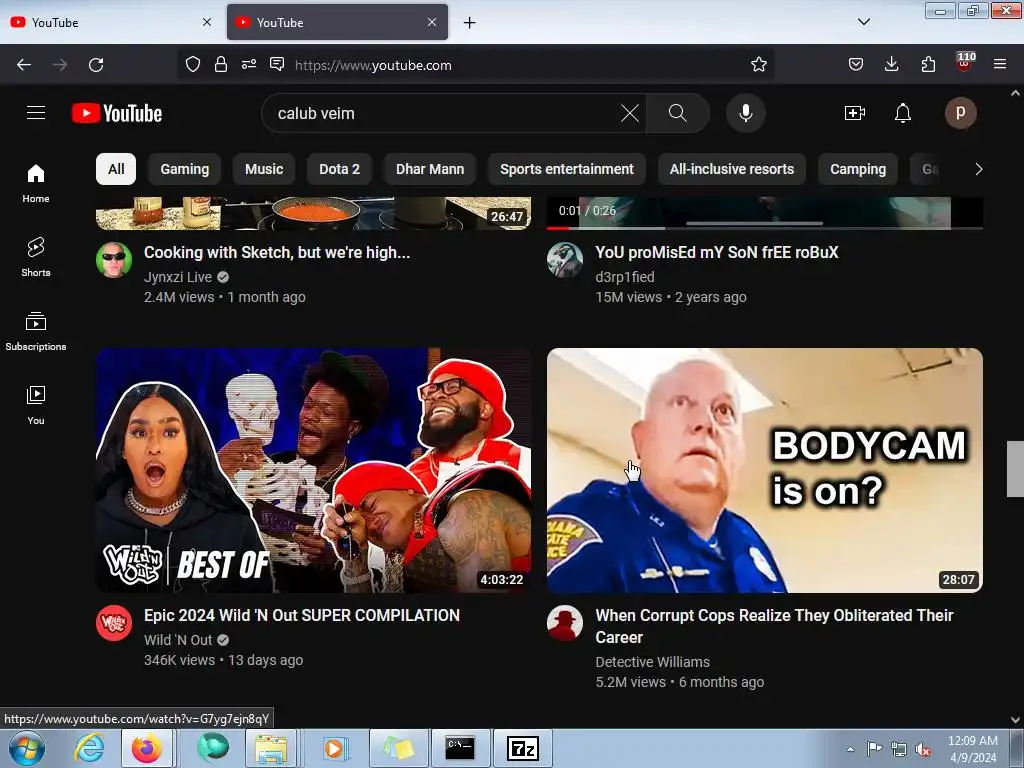Open Wild 'N Out channel name
This screenshot has height=768, width=1024.
pyautogui.click(x=178, y=640)
